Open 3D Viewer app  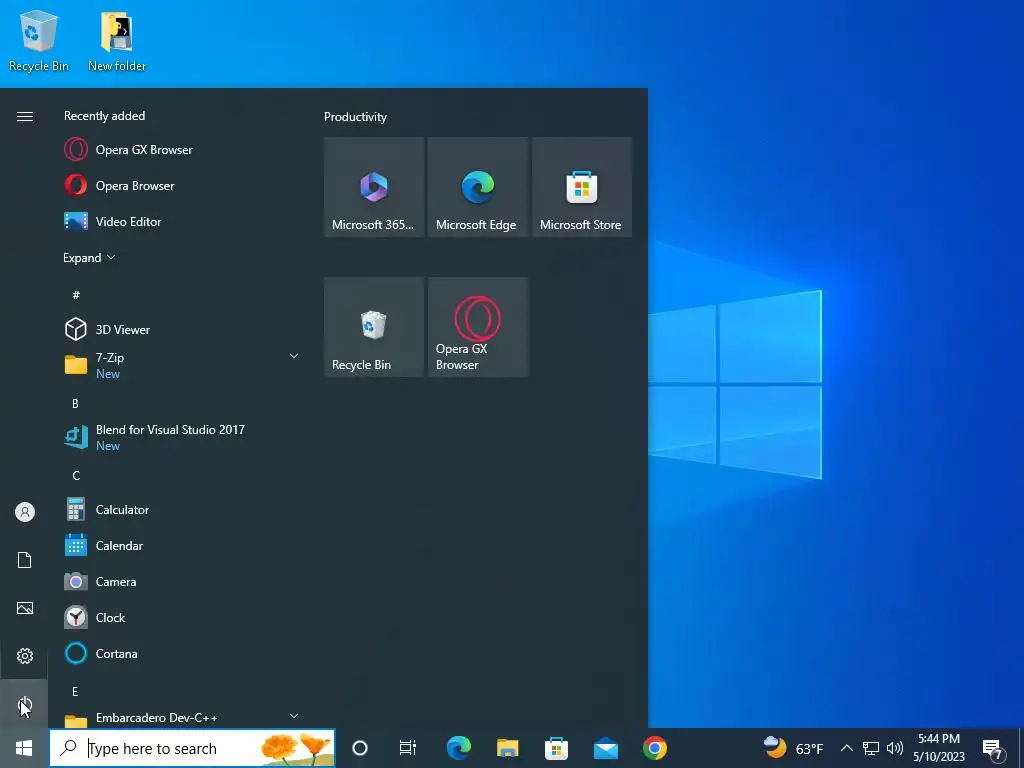pyautogui.click(x=182, y=329)
